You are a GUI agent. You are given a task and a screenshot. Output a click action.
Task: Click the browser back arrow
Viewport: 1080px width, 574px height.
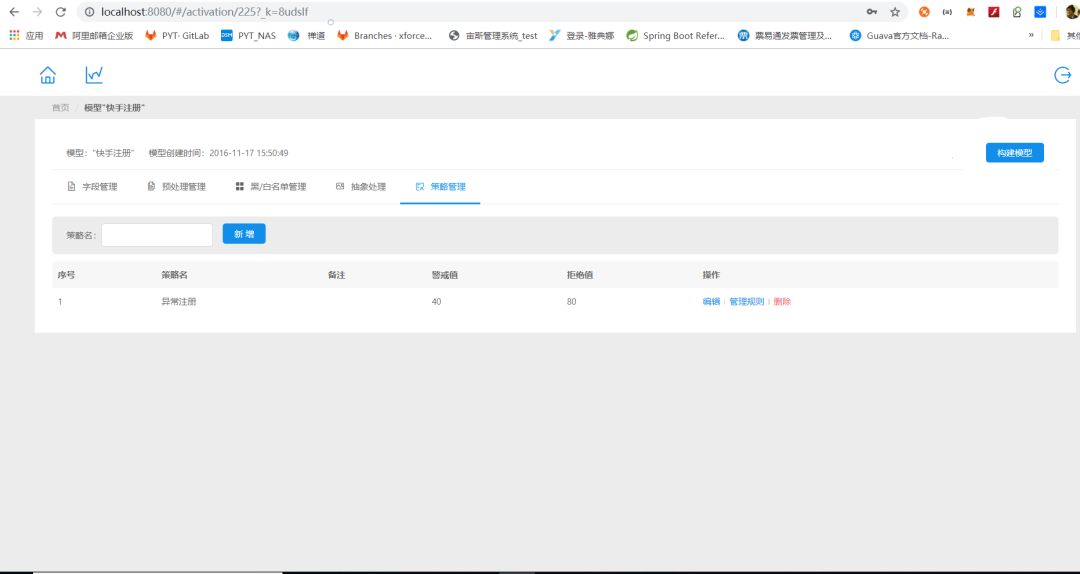pos(14,12)
